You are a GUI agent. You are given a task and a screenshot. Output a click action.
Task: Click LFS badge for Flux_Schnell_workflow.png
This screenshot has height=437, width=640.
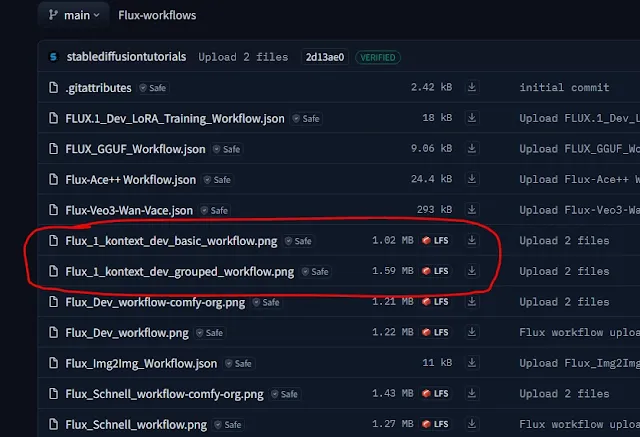436,424
